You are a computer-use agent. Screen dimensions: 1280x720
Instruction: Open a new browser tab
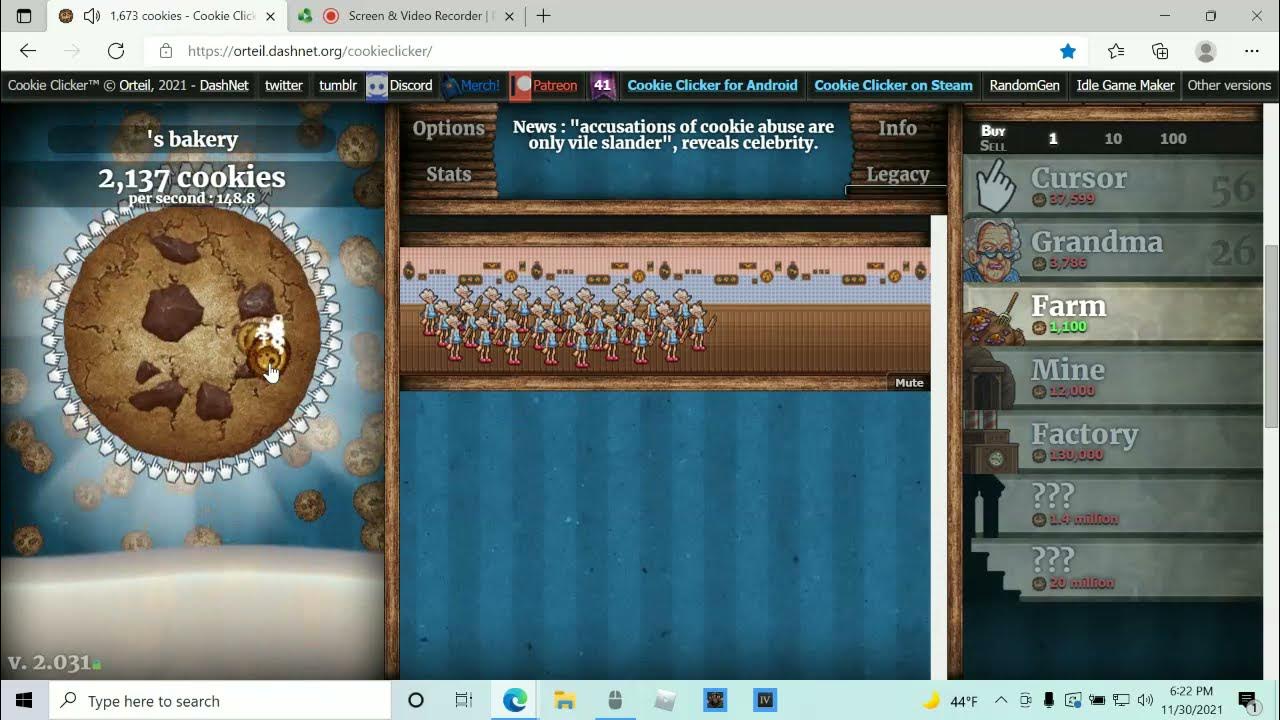point(543,16)
